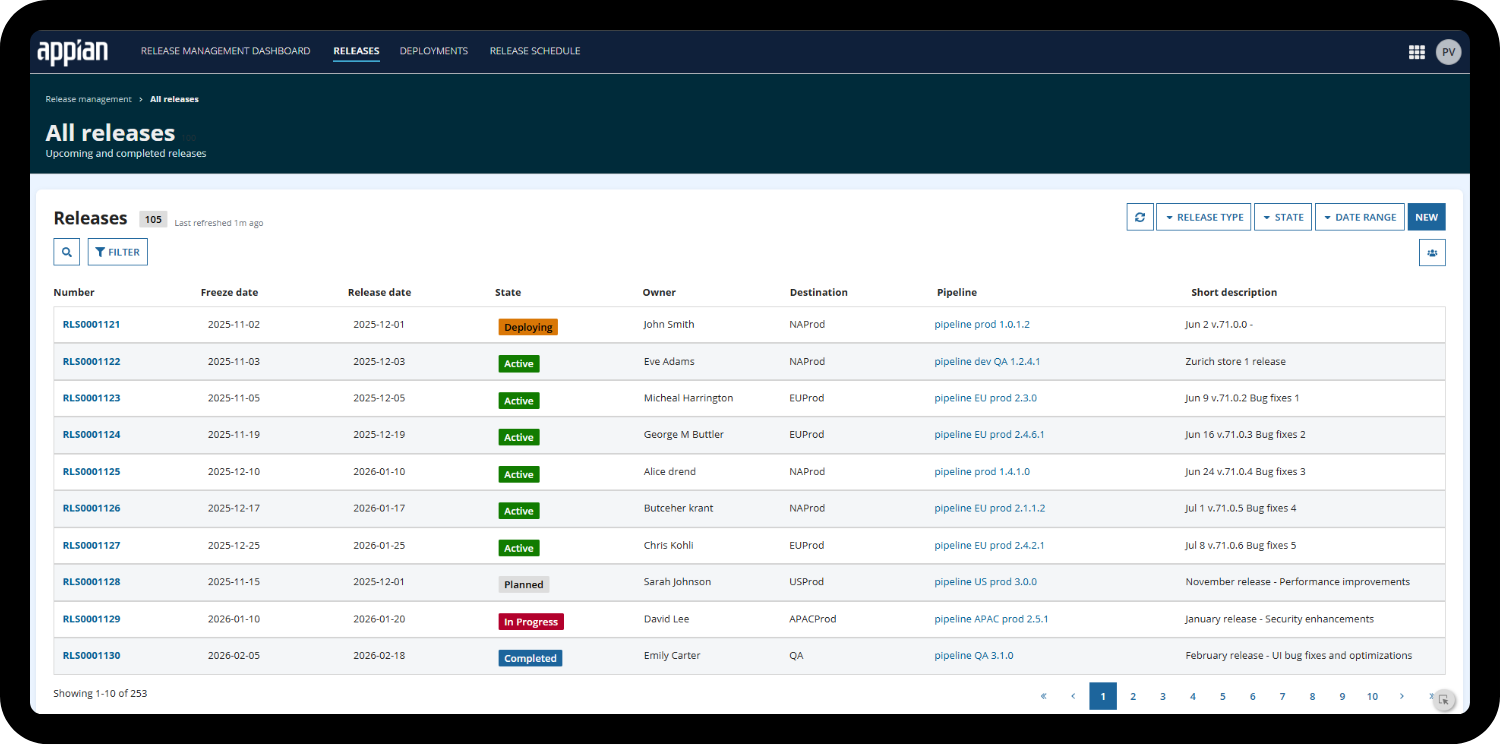Image resolution: width=1500 pixels, height=747 pixels.
Task: Click the Deploying state badge
Action: [528, 327]
